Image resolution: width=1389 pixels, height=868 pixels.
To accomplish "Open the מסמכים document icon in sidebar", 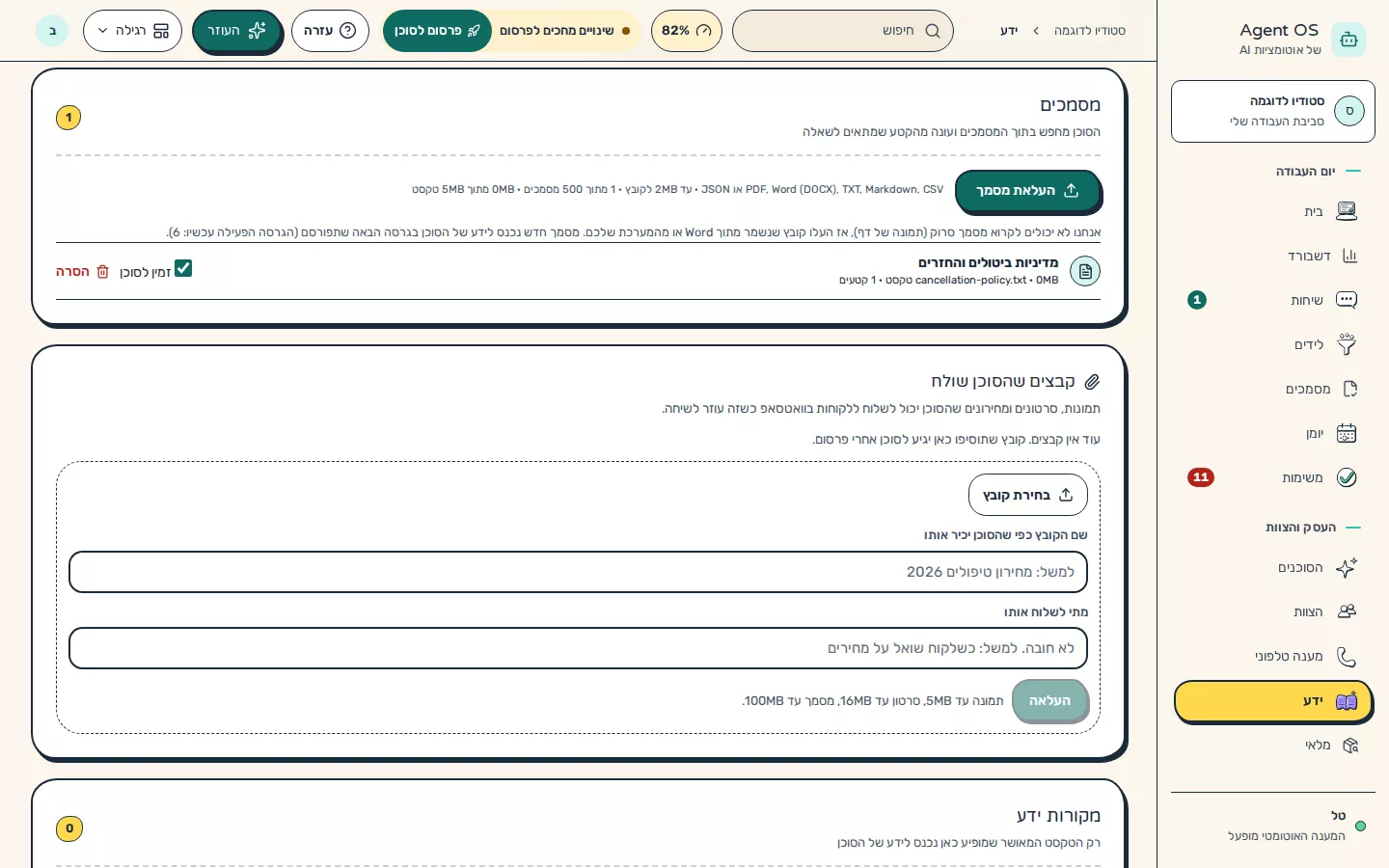I will (x=1349, y=389).
